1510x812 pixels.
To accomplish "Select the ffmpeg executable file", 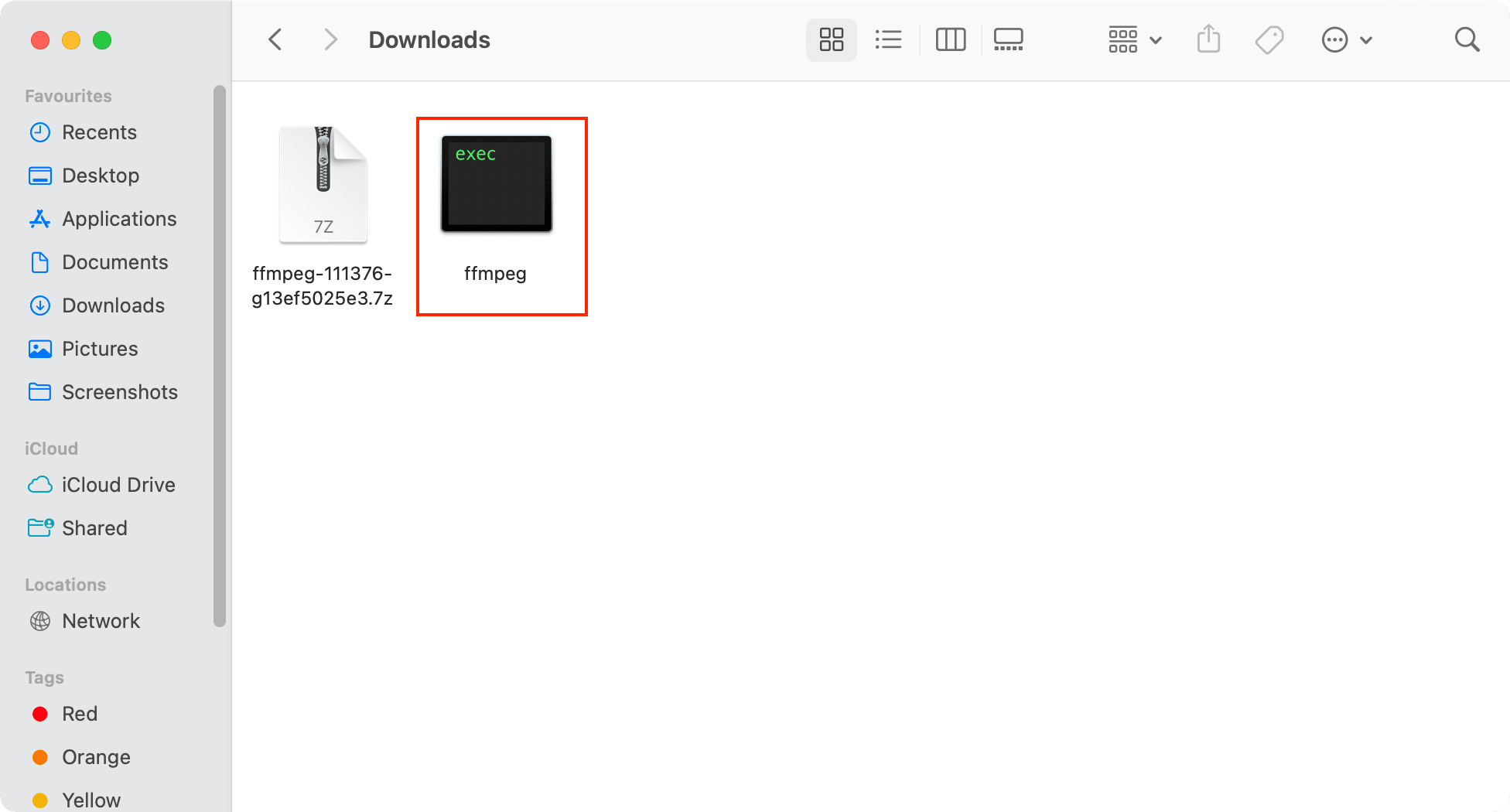I will pyautogui.click(x=496, y=183).
